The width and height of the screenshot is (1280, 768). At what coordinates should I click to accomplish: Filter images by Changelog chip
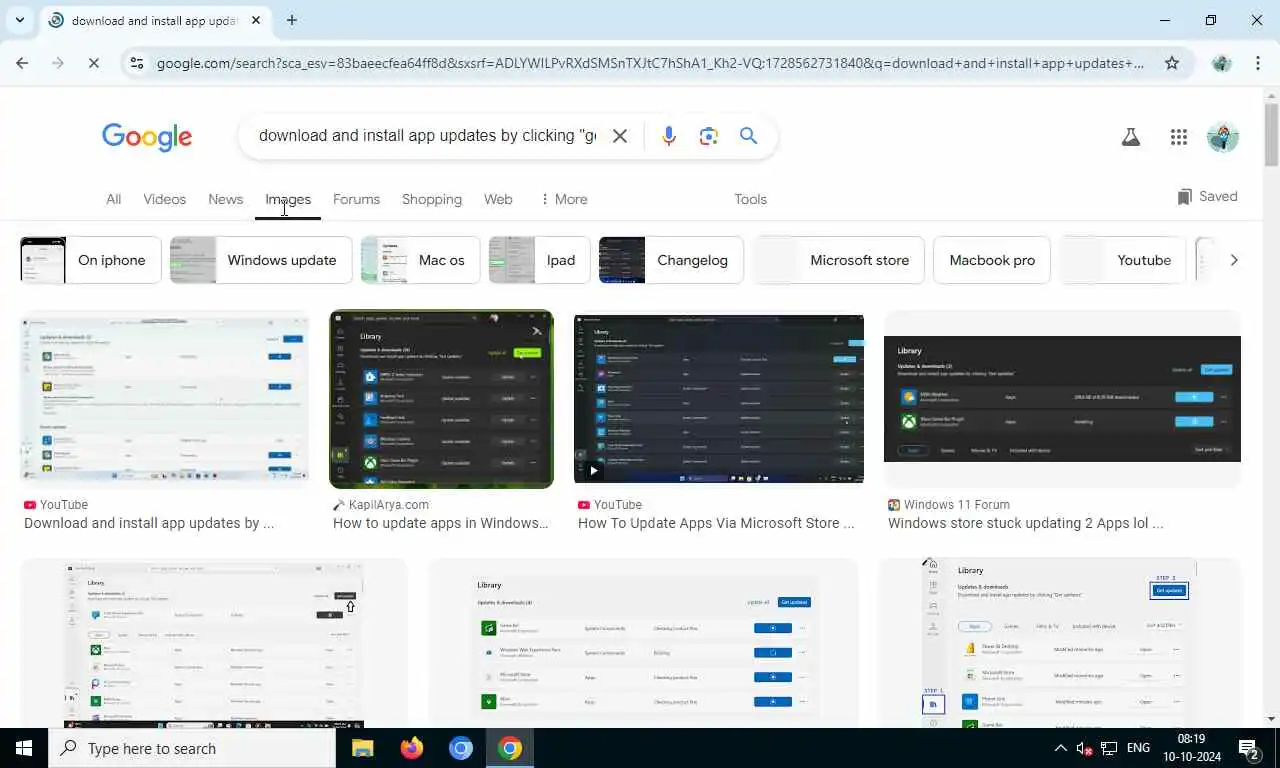(x=671, y=260)
